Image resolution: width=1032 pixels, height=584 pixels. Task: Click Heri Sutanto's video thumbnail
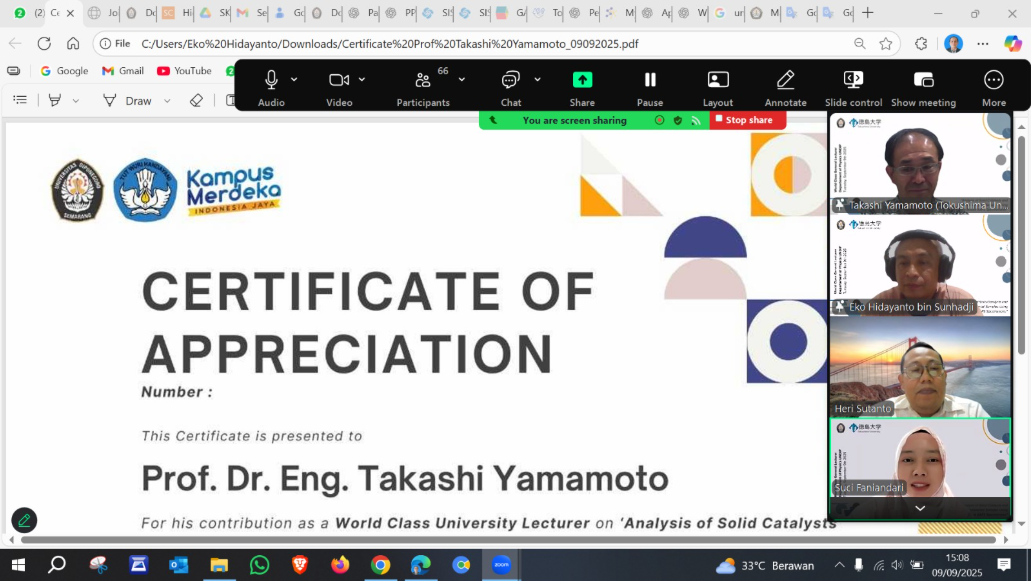pyautogui.click(x=918, y=370)
